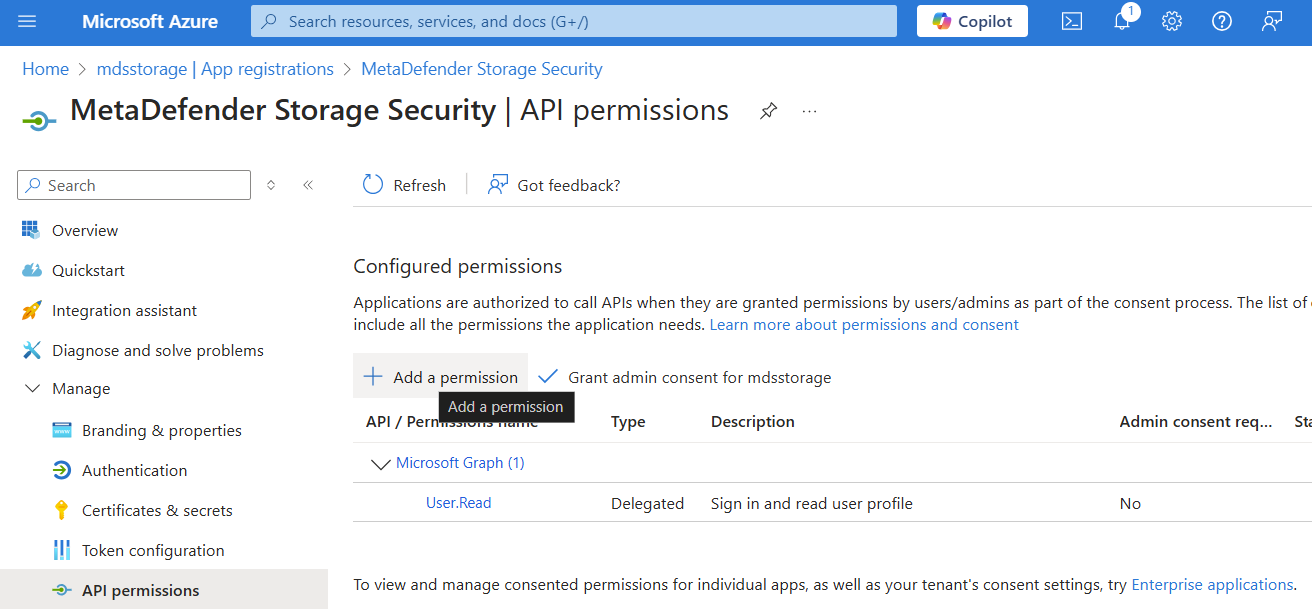Go to Authentication in sidebar

pos(134,470)
